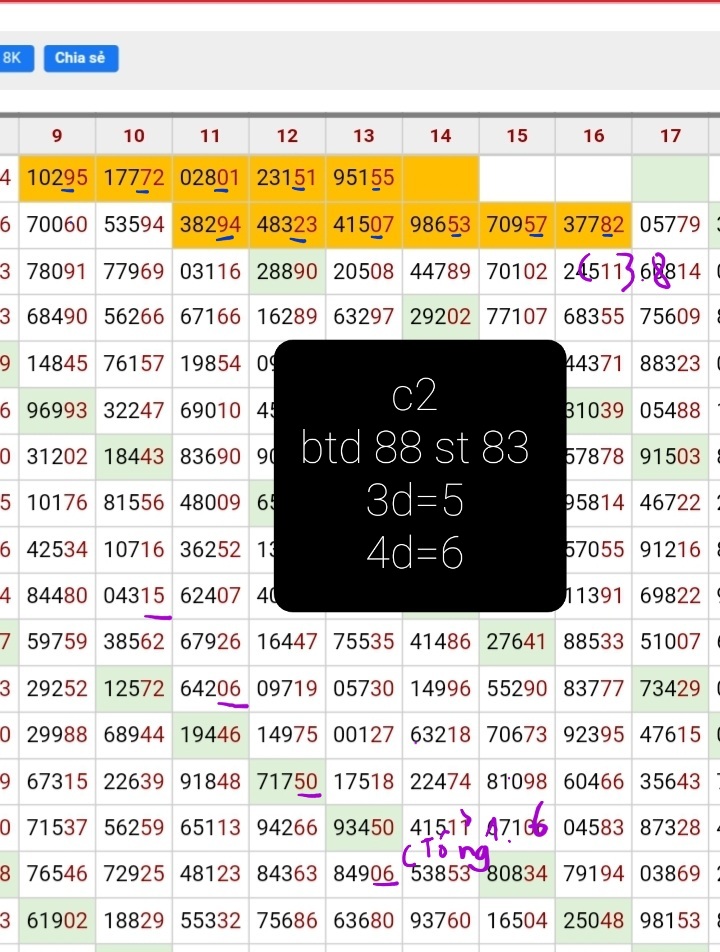The image size is (720, 952).
Task: Click cell 95155 in column 13
Action: 364,178
